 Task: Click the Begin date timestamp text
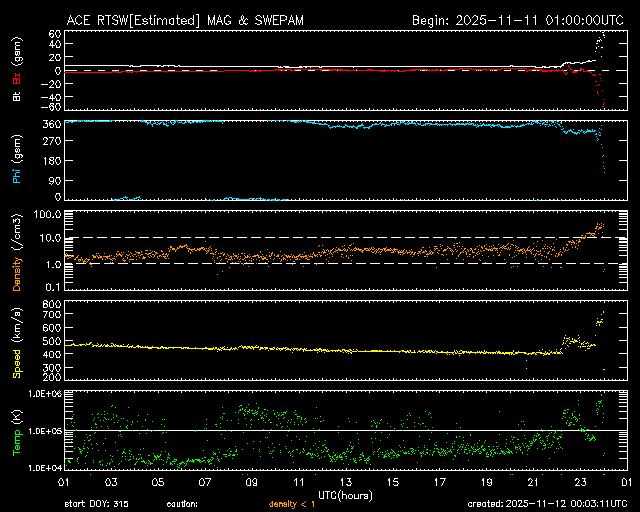(516, 20)
